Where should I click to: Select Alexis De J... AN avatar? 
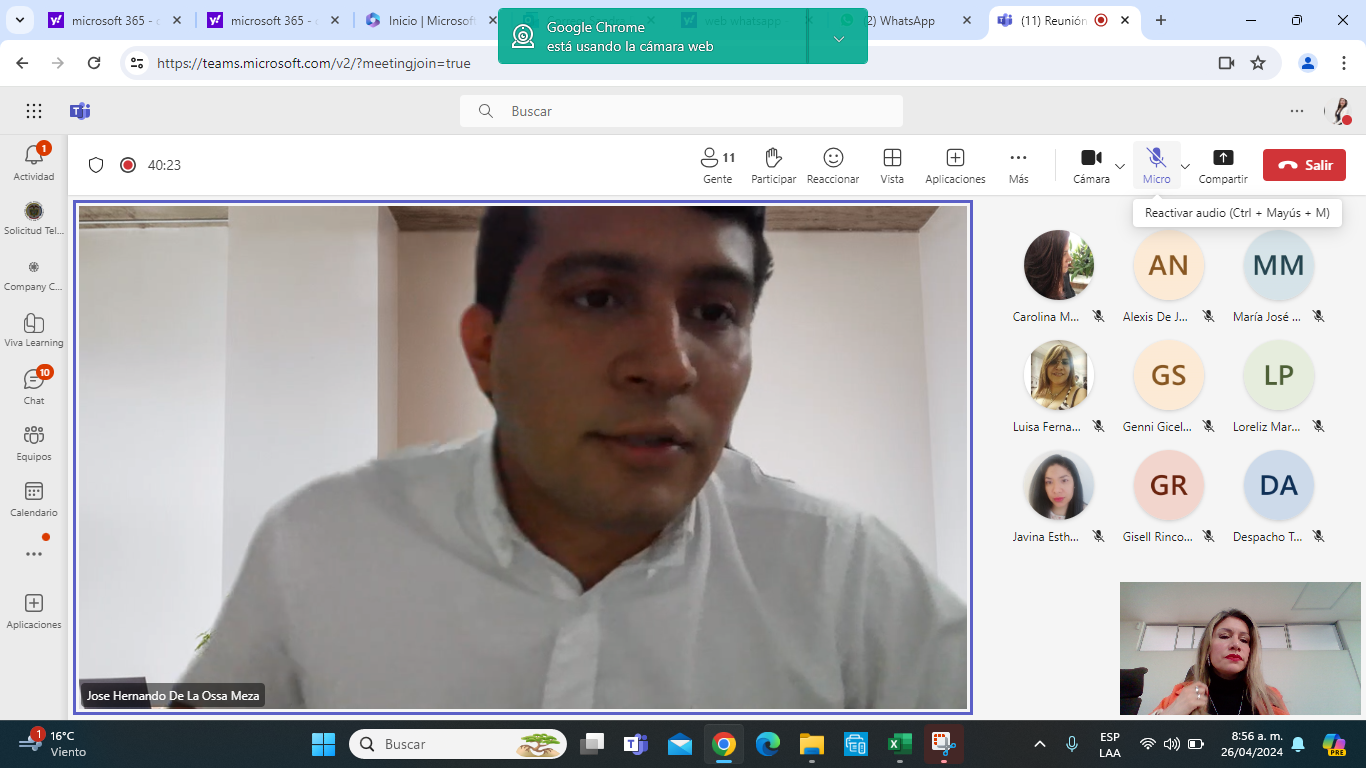click(x=1168, y=265)
